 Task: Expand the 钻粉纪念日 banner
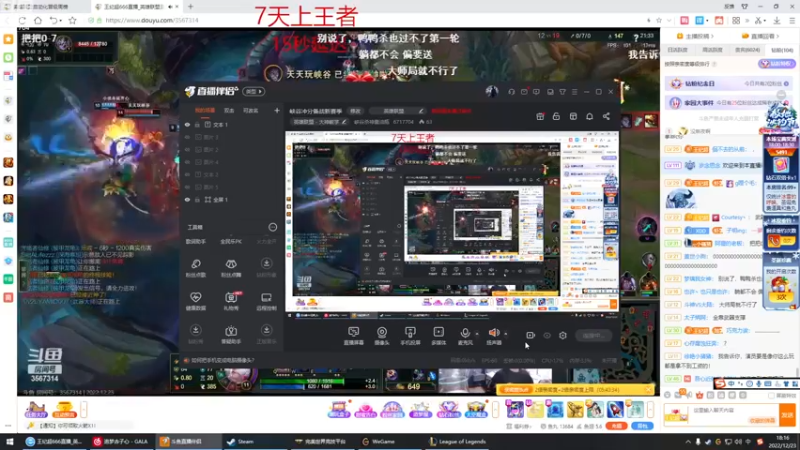point(730,83)
